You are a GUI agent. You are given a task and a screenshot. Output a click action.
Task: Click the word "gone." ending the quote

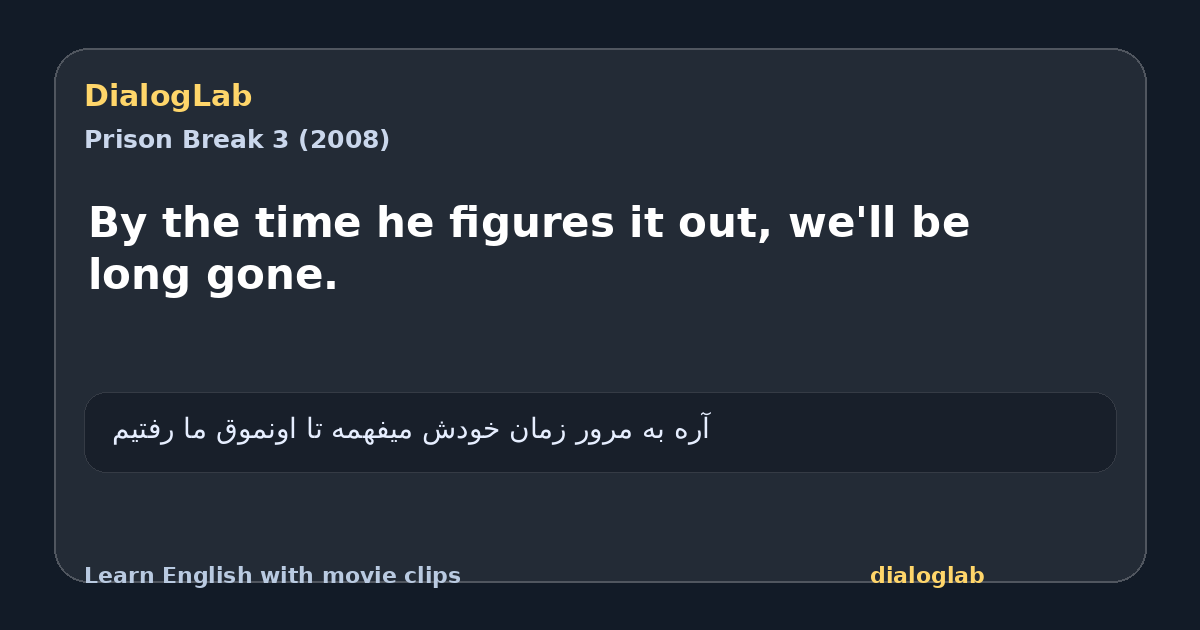tap(272, 276)
